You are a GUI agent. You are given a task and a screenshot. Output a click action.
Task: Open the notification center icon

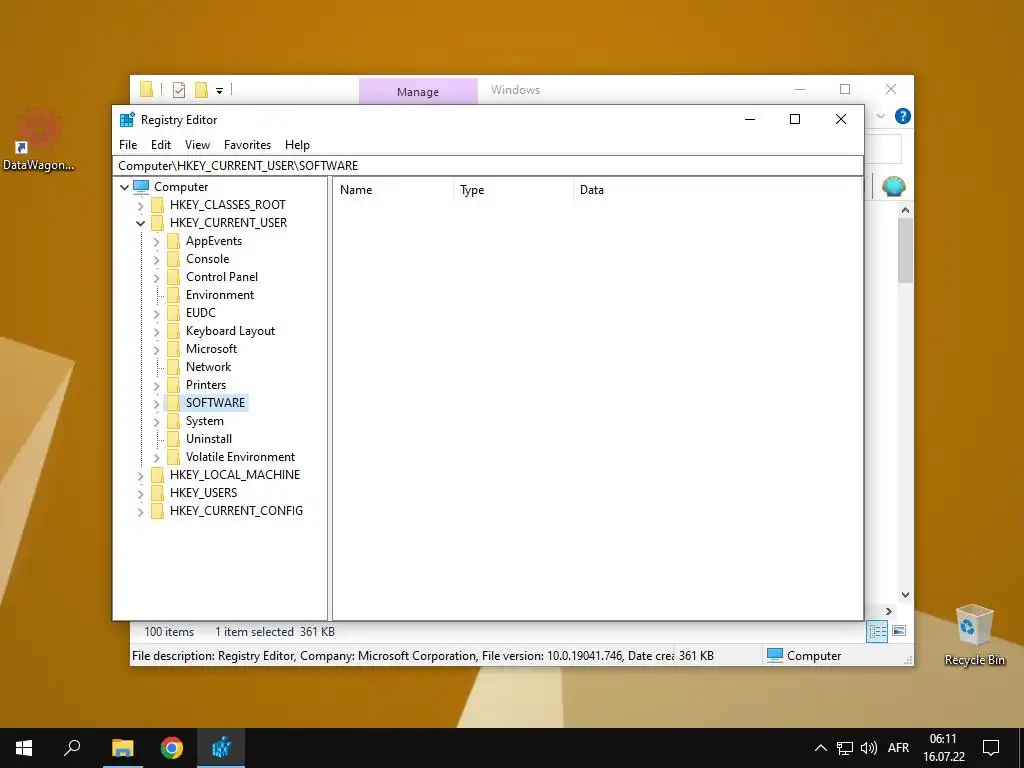click(x=991, y=748)
